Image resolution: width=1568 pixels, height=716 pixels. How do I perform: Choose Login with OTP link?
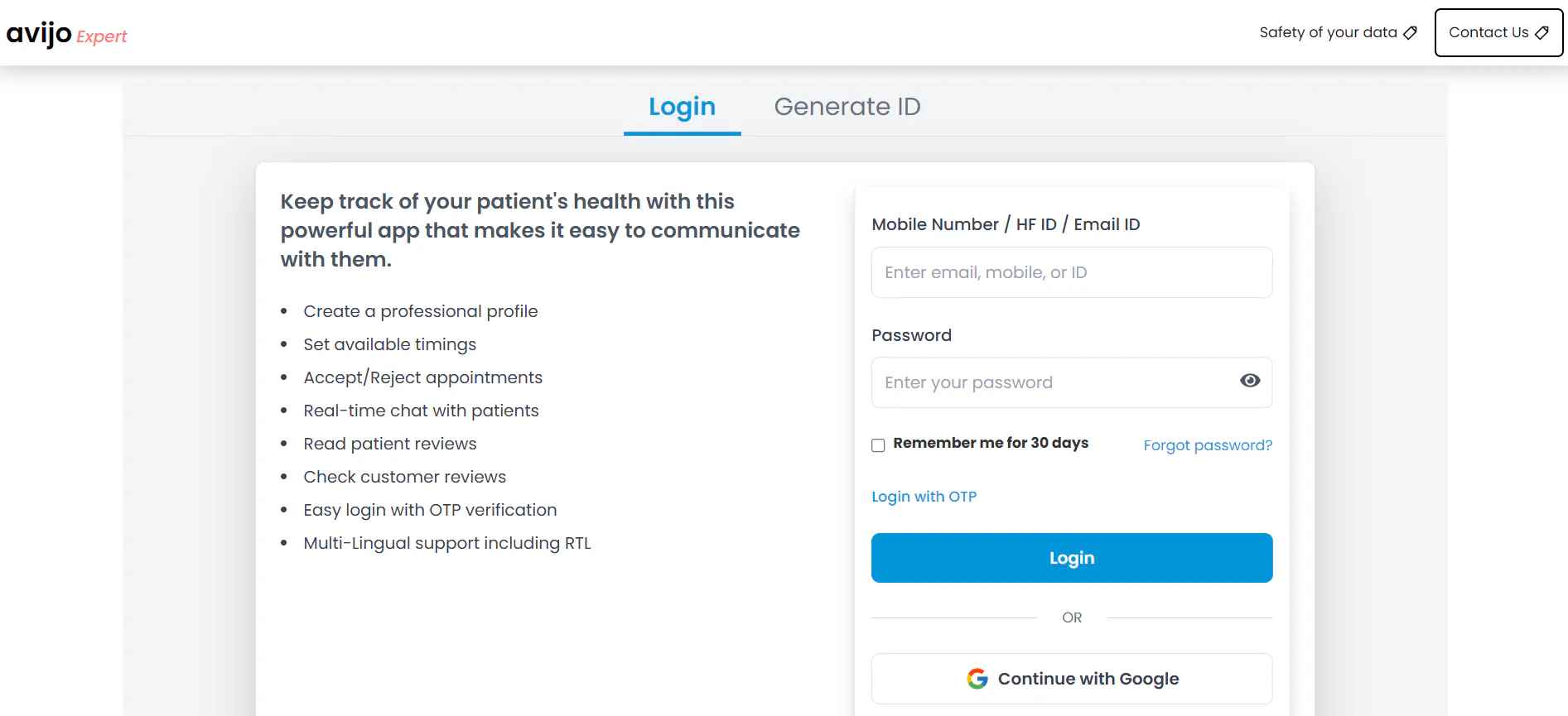pyautogui.click(x=924, y=497)
